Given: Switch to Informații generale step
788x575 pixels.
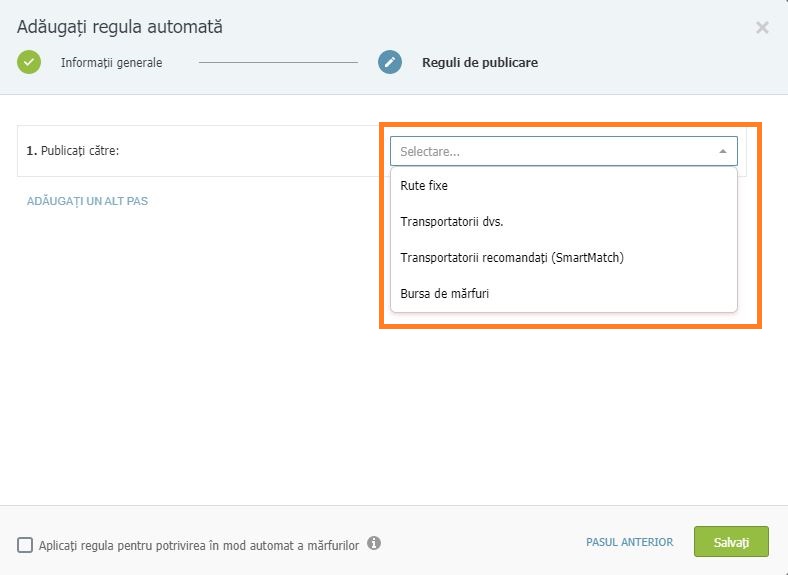Looking at the screenshot, I should tap(112, 63).
